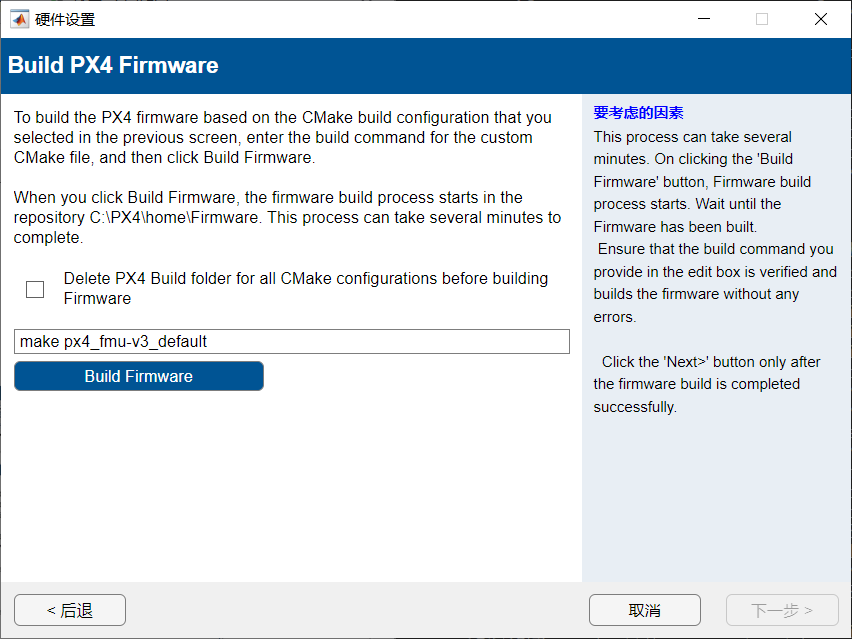Cancel setup using the 取消 button
The width and height of the screenshot is (852, 639).
point(644,610)
